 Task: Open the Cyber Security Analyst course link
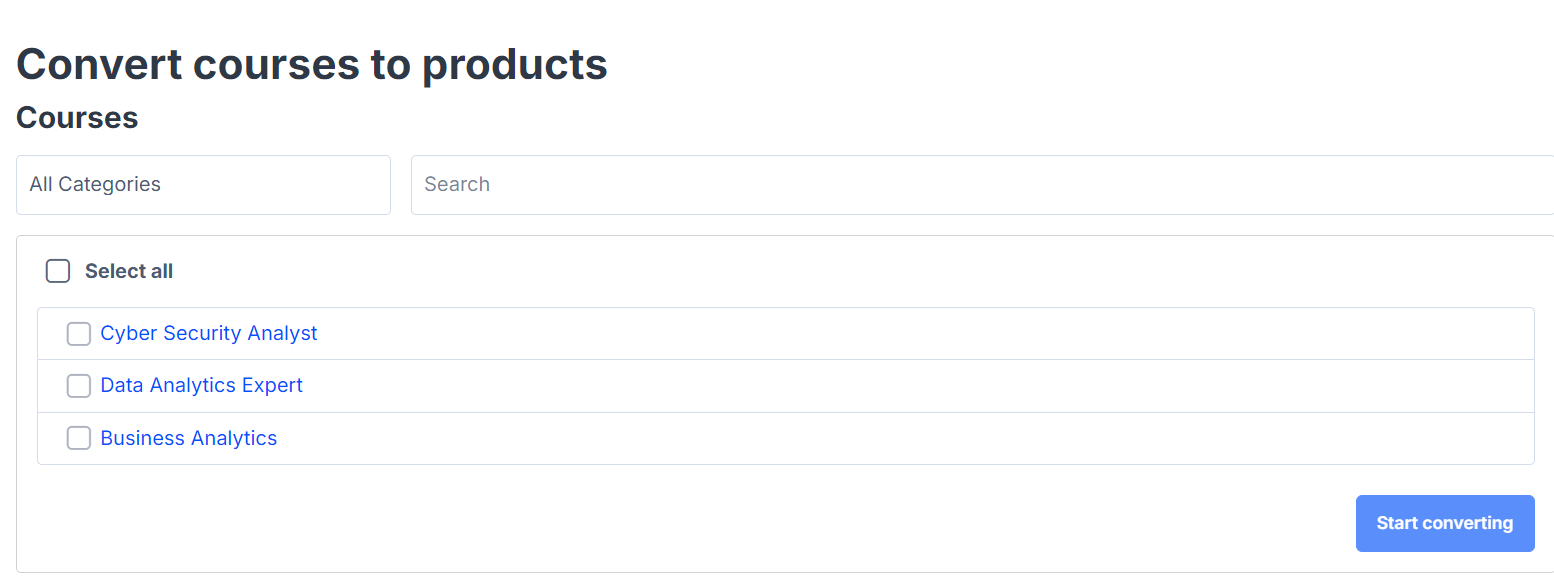209,334
